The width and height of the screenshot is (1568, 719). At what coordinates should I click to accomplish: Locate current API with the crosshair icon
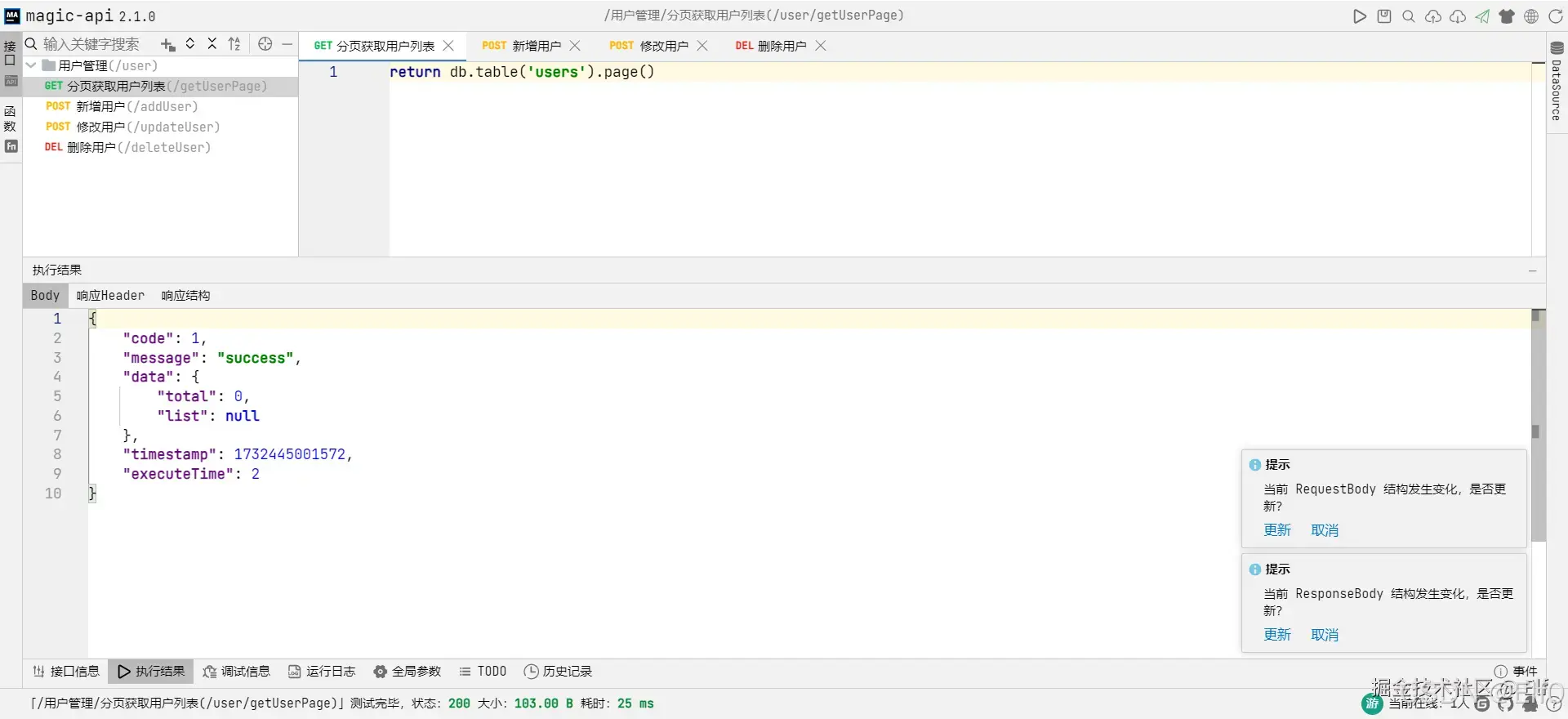coord(265,44)
